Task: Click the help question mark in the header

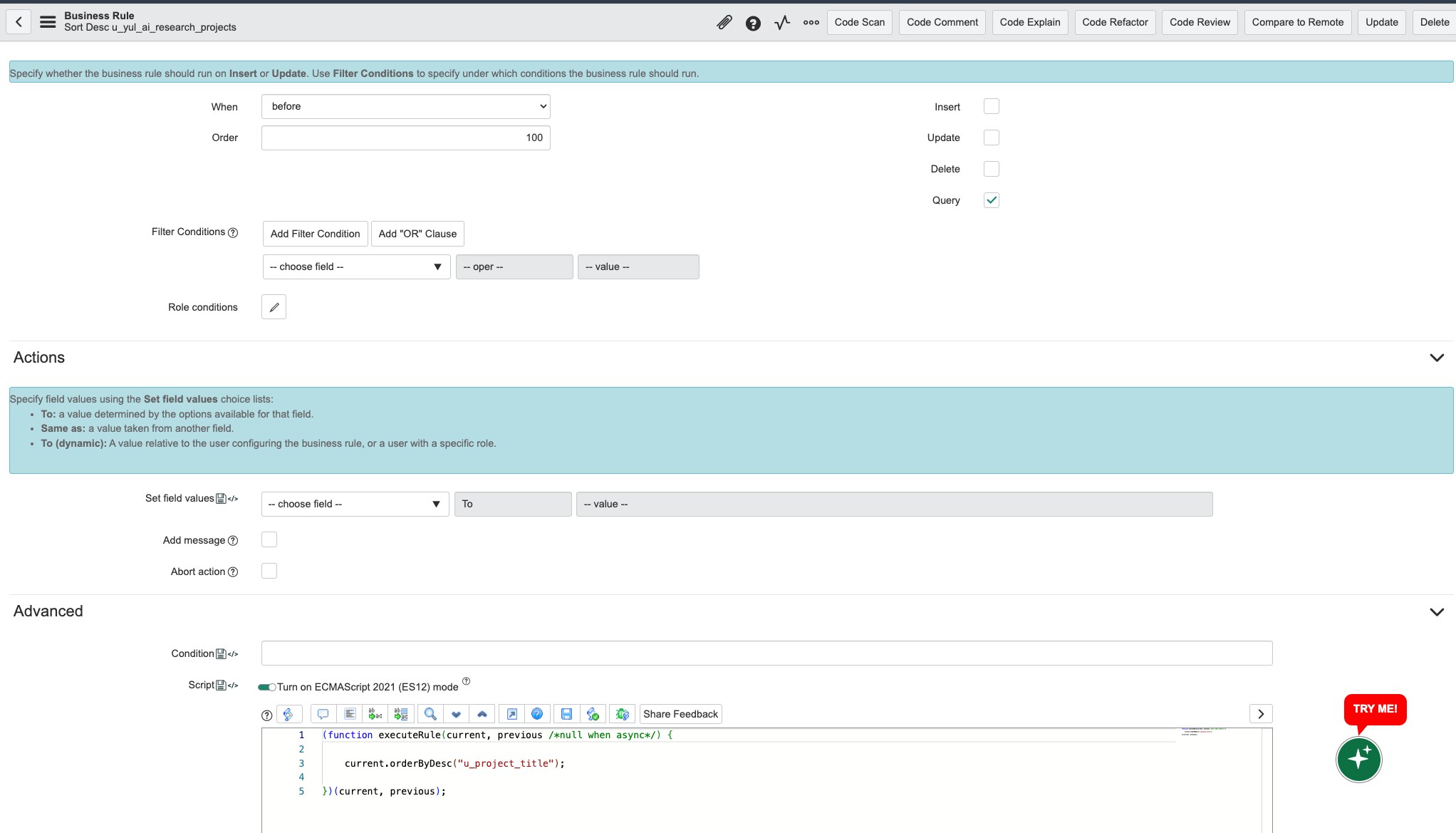Action: pos(753,24)
